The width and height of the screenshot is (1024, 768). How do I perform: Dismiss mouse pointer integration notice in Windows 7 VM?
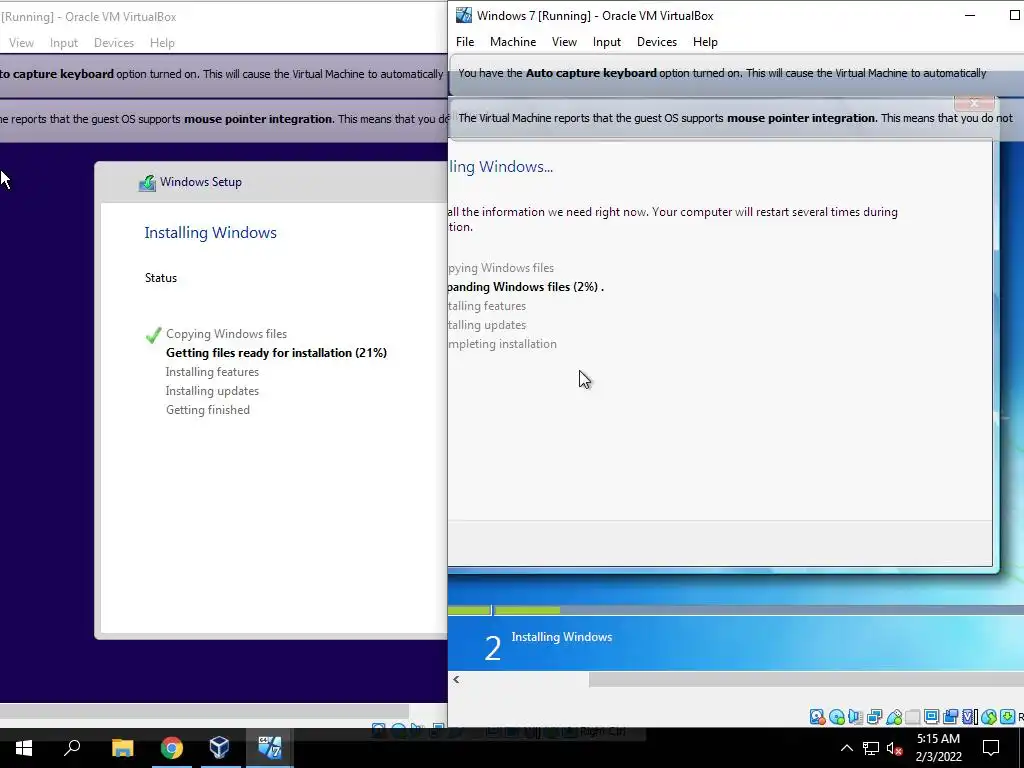pos(974,103)
